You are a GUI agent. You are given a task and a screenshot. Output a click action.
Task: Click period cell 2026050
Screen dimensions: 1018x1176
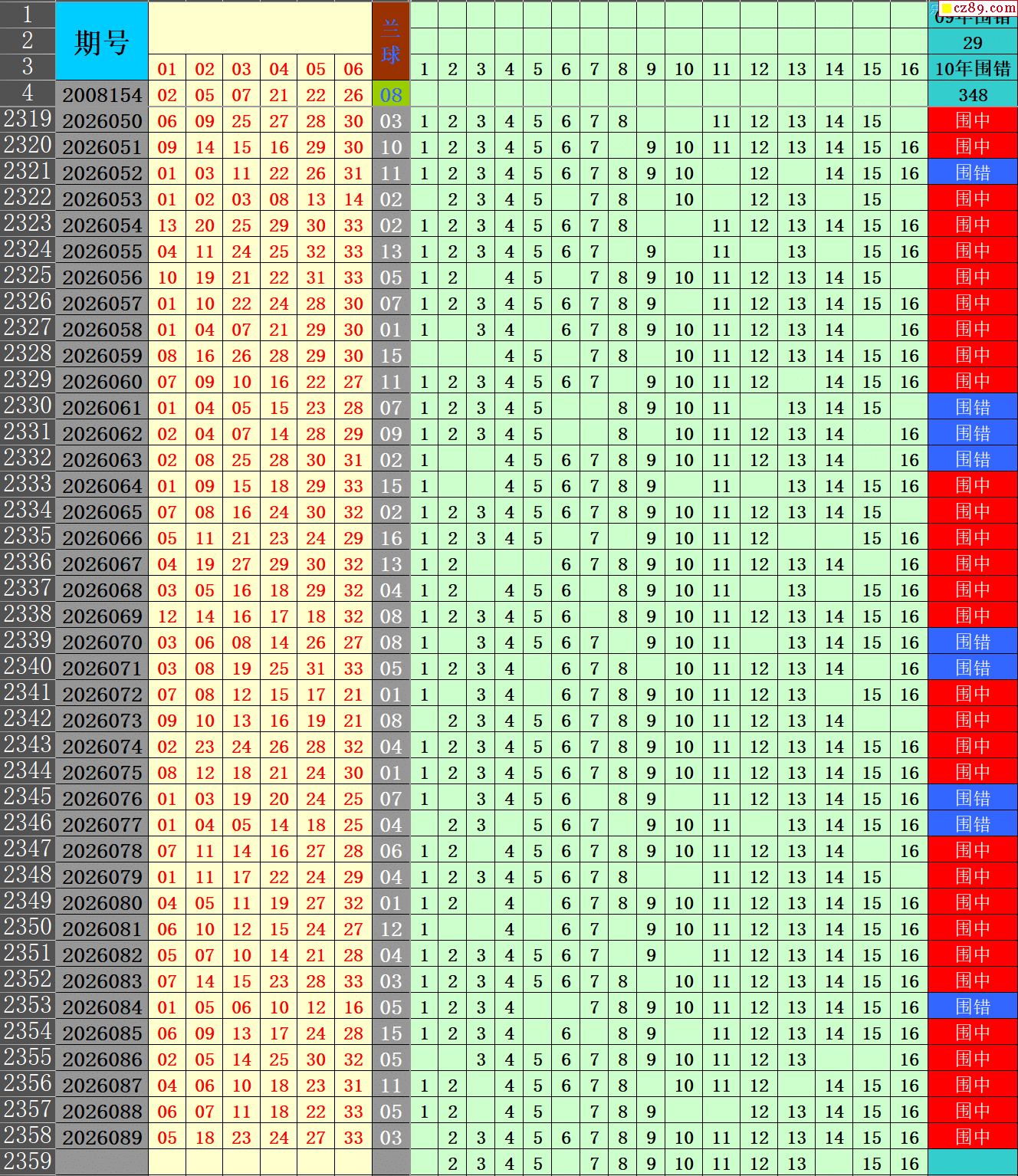pos(102,121)
